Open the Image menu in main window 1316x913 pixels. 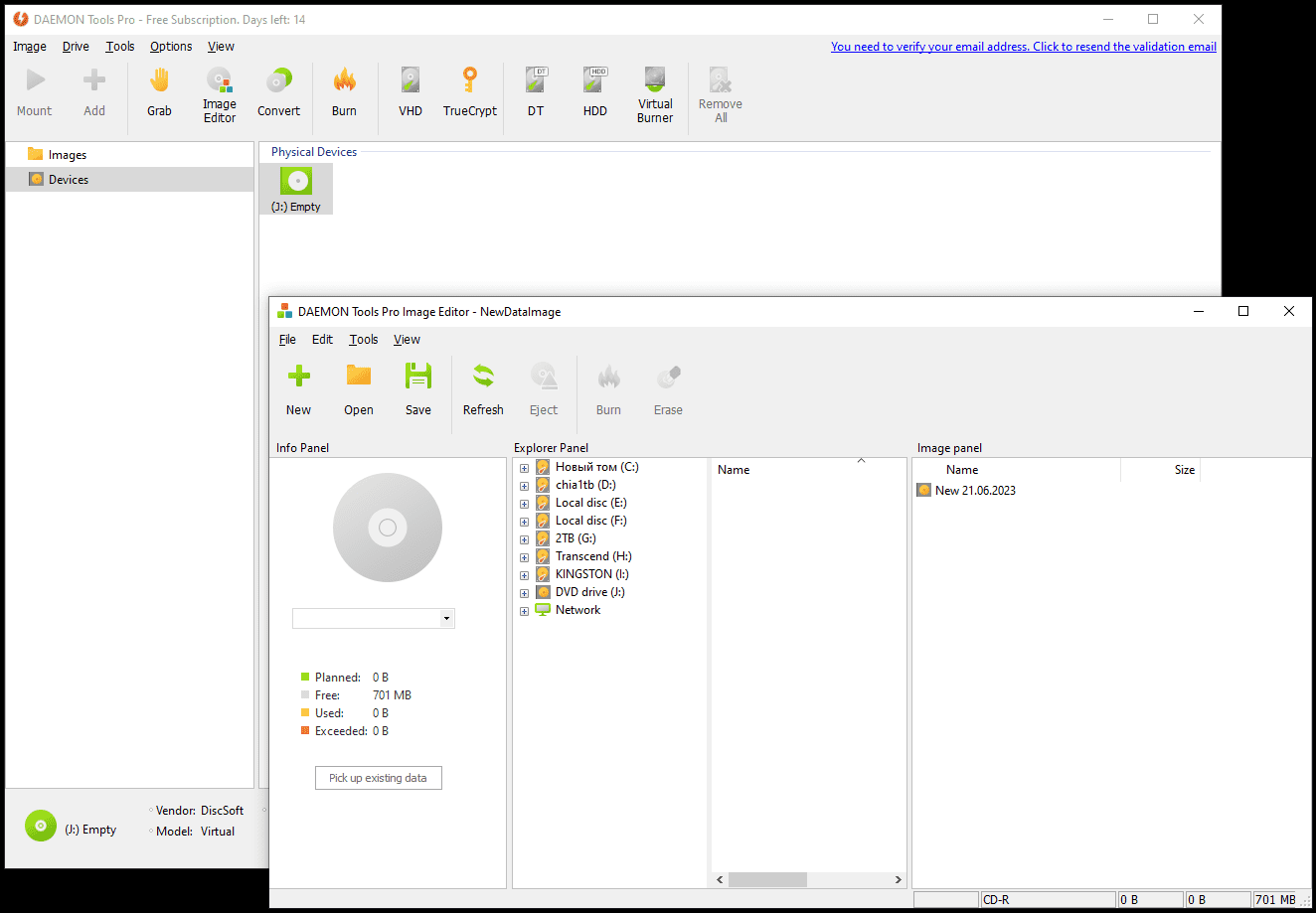click(30, 47)
